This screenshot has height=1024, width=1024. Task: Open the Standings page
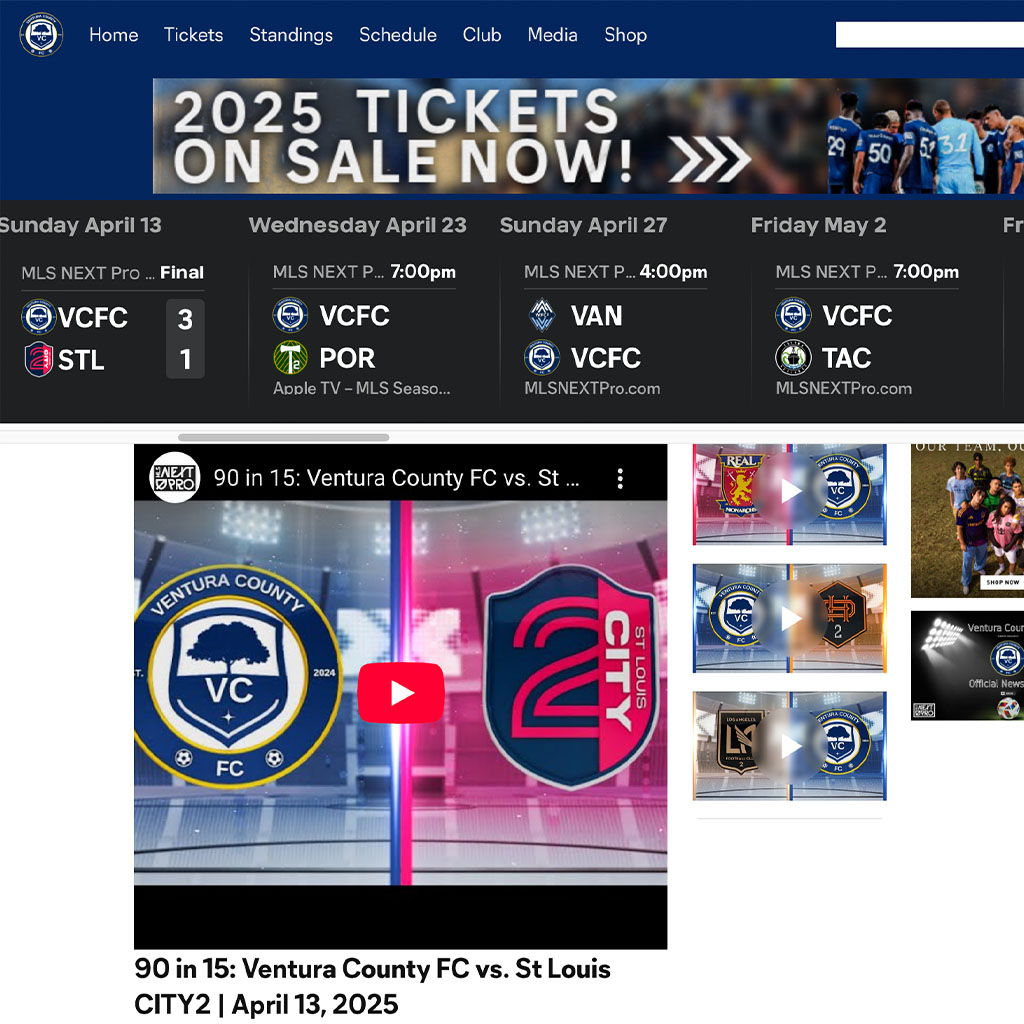point(291,35)
